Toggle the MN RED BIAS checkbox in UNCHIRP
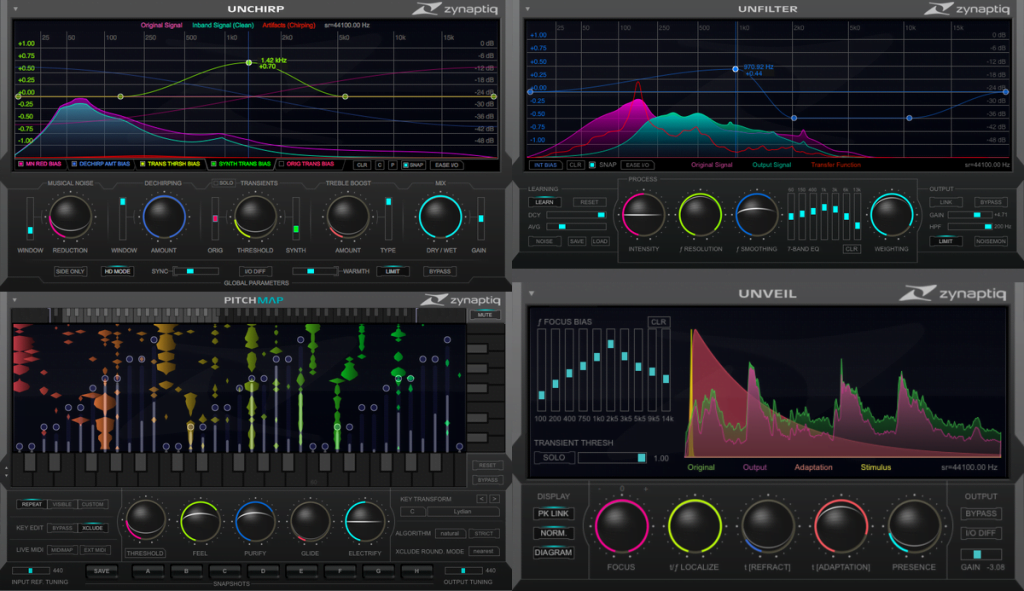The height and width of the screenshot is (591, 1024). pos(21,164)
